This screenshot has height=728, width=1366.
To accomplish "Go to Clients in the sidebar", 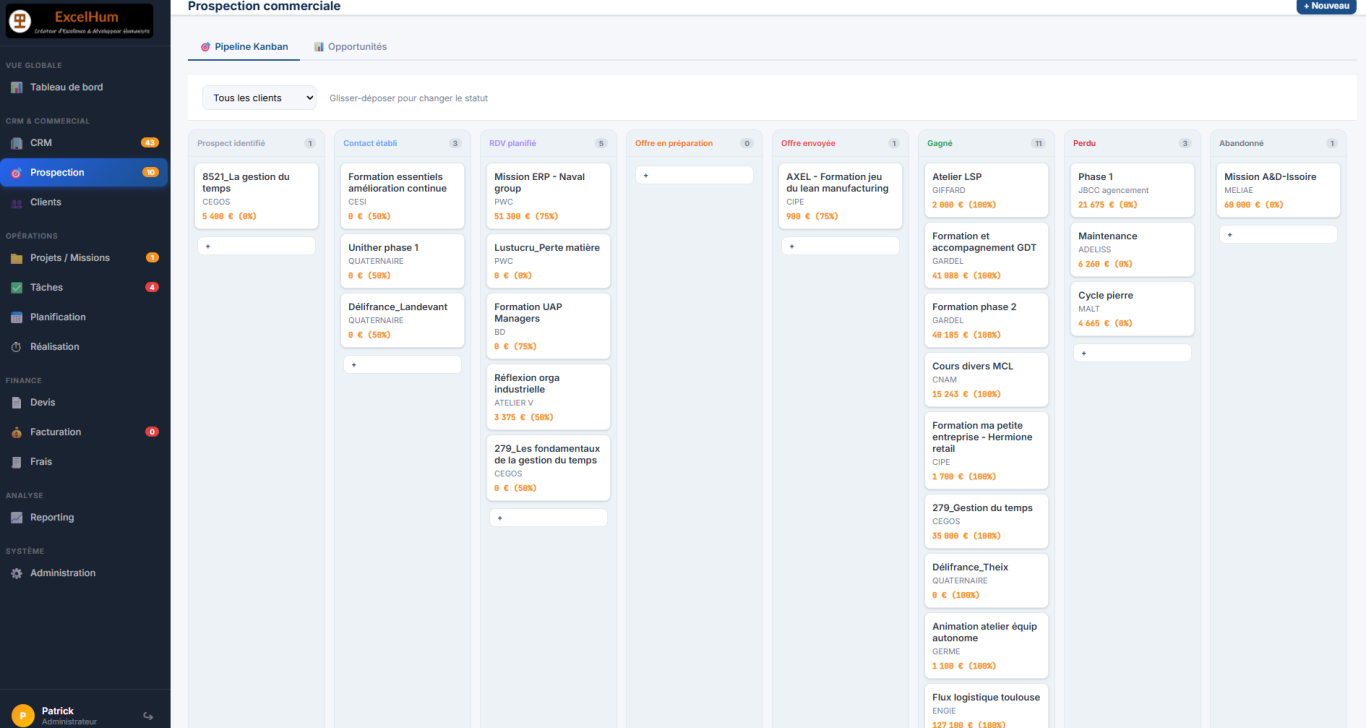I will (x=84, y=202).
